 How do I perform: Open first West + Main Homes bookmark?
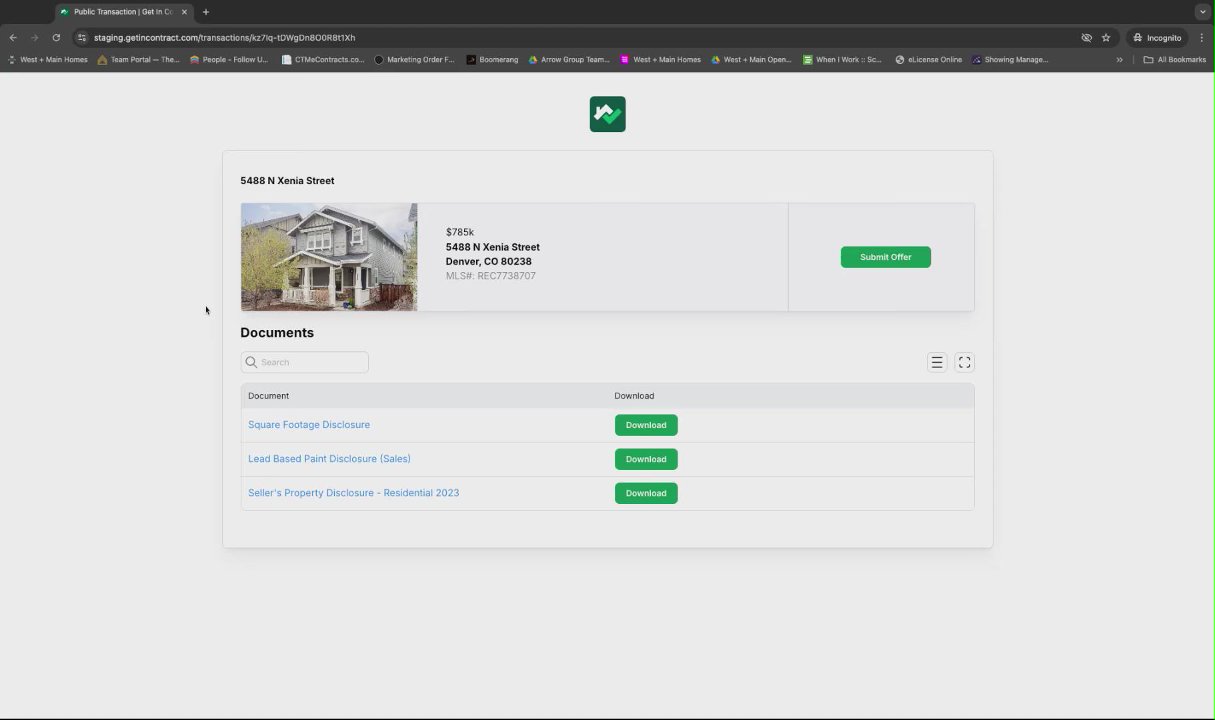click(47, 60)
